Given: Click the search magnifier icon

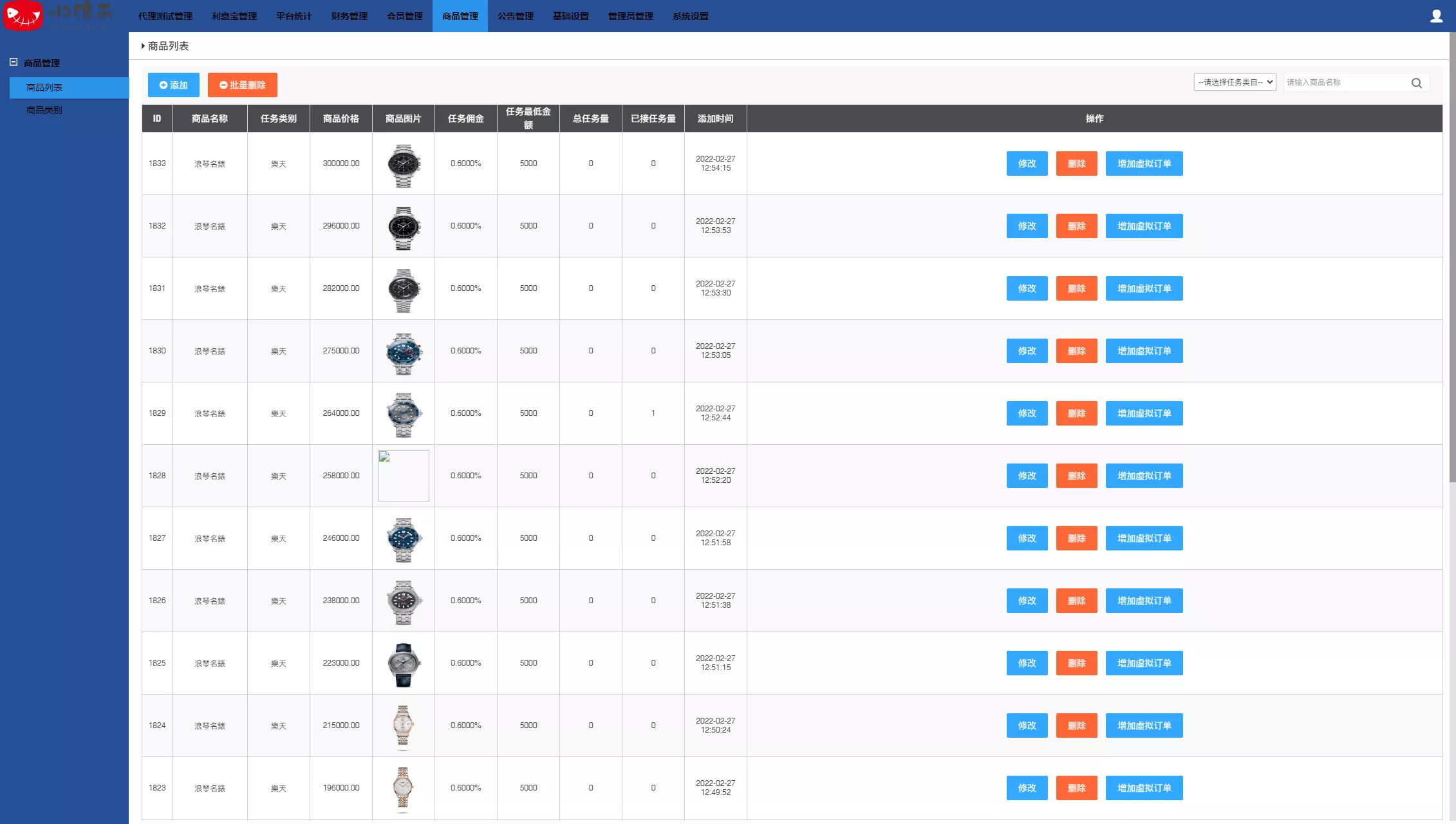Looking at the screenshot, I should point(1416,83).
